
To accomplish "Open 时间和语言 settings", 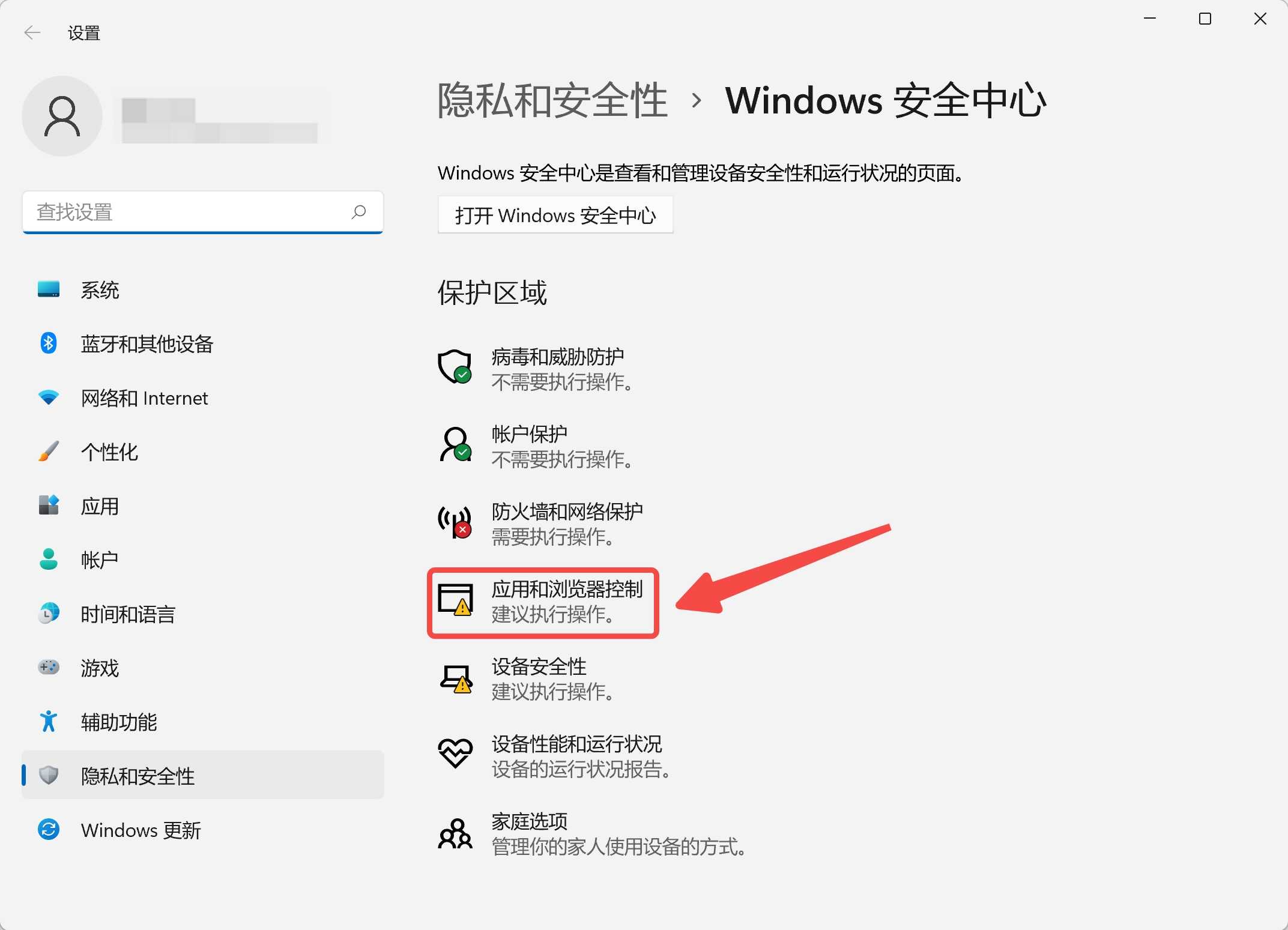I will pyautogui.click(x=203, y=614).
